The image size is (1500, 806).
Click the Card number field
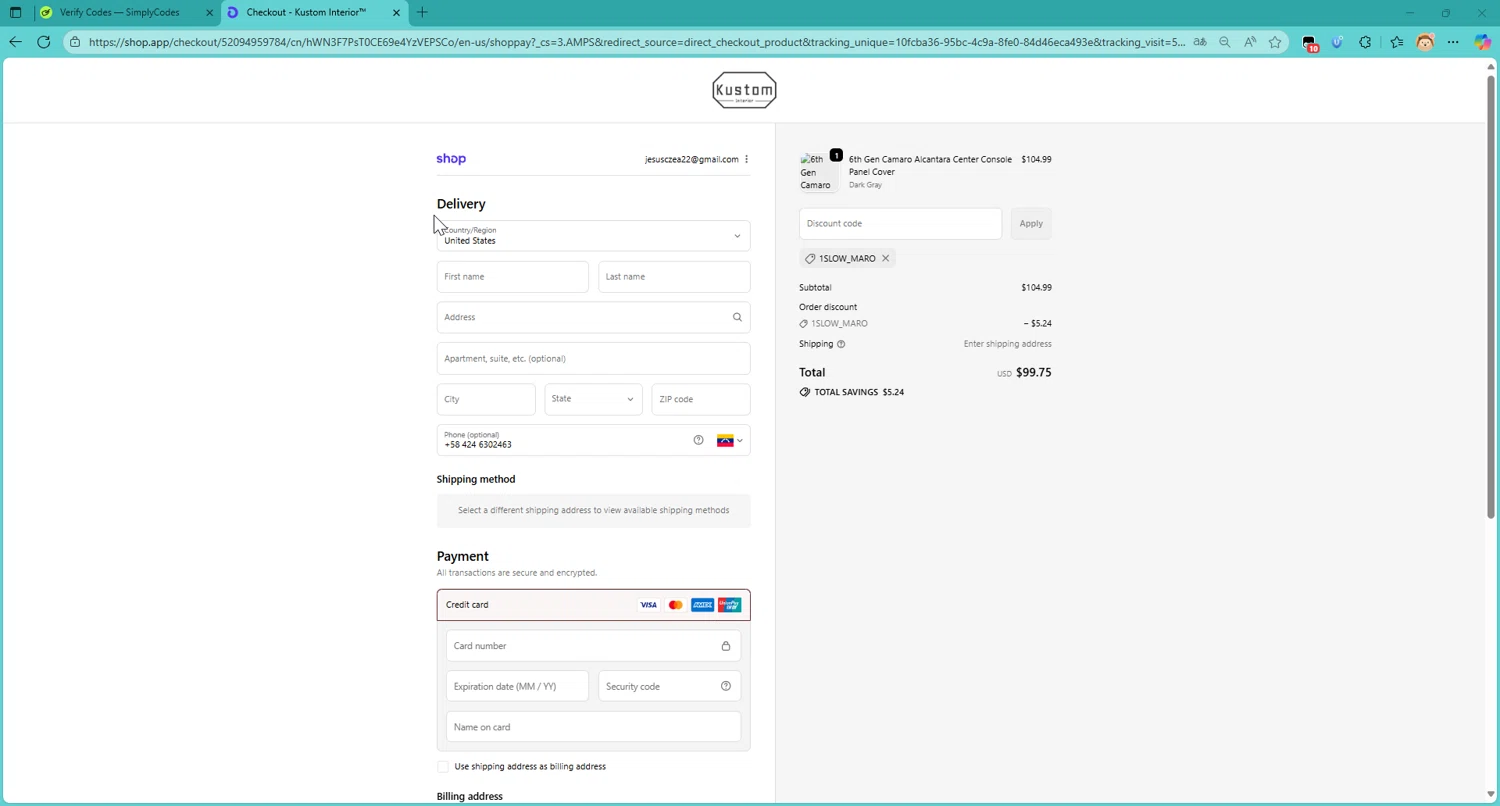coord(593,646)
